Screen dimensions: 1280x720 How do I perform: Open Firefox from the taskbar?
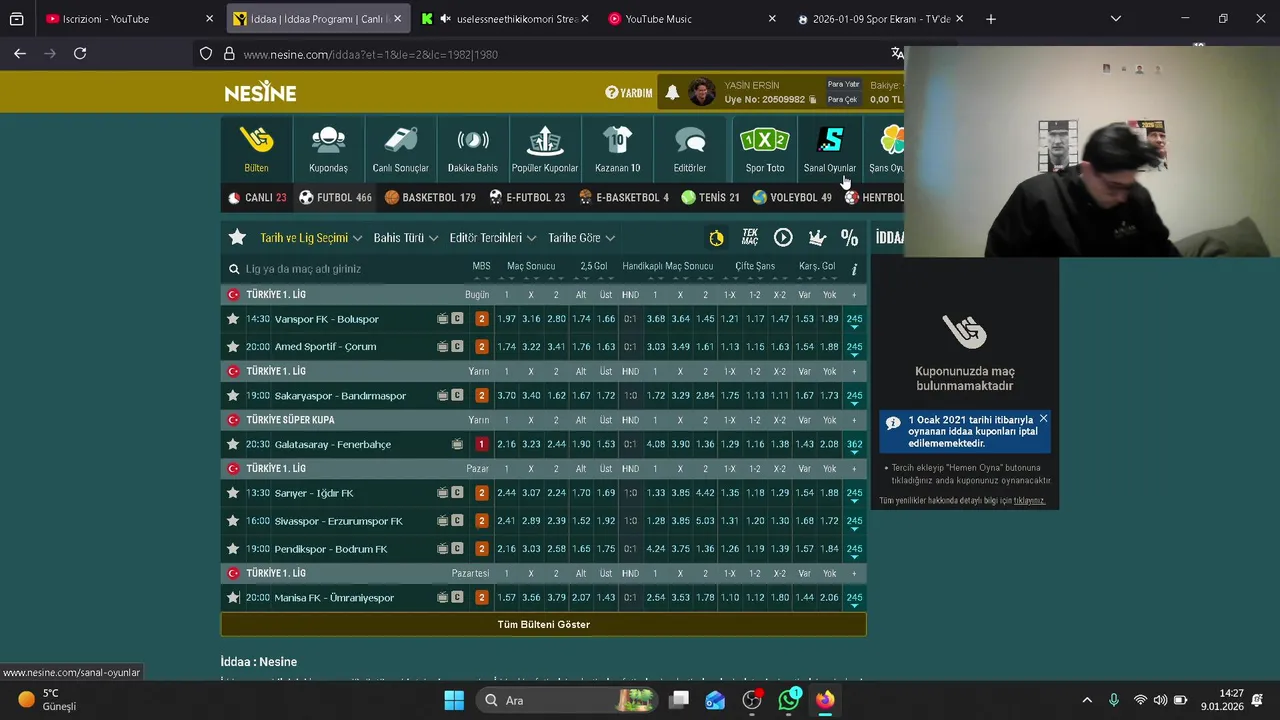pos(825,700)
